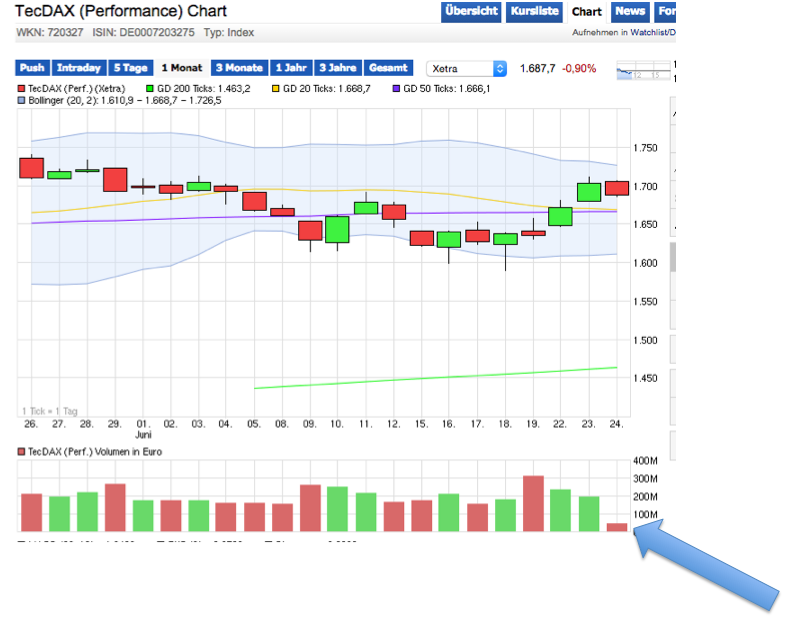Click the purple GD 50 legend swatch
The height and width of the screenshot is (621, 795).
396,89
